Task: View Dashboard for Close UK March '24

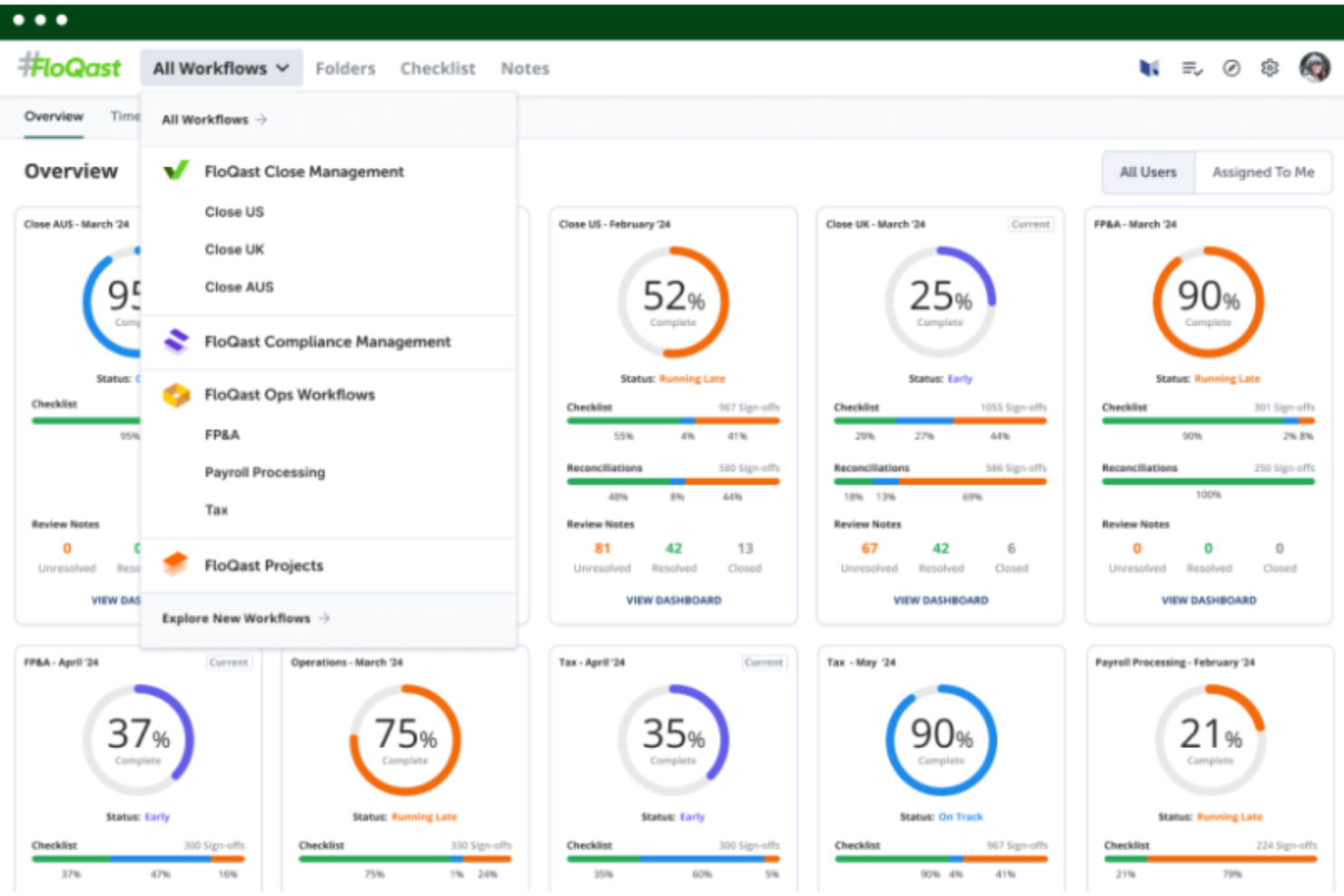Action: click(940, 599)
